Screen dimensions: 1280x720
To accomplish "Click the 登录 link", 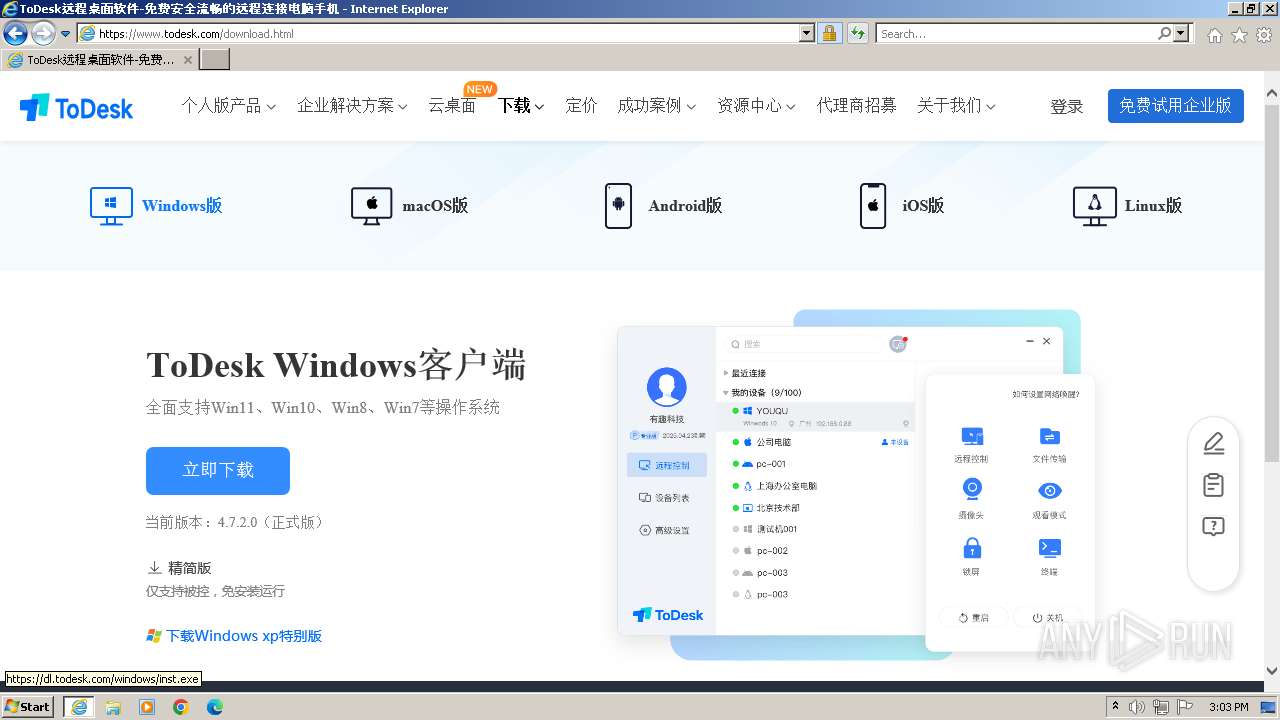I will coord(1067,106).
